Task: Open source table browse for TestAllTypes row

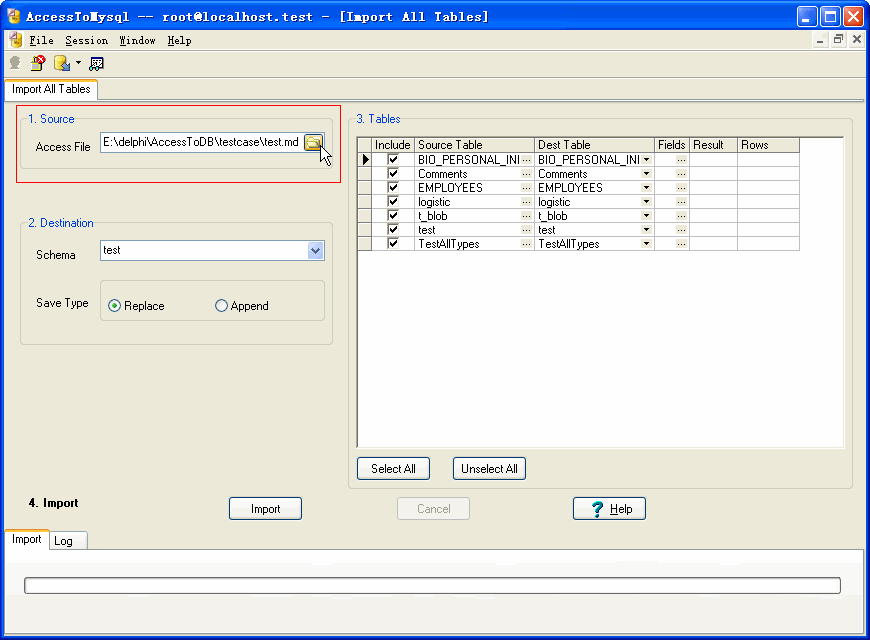Action: 526,244
